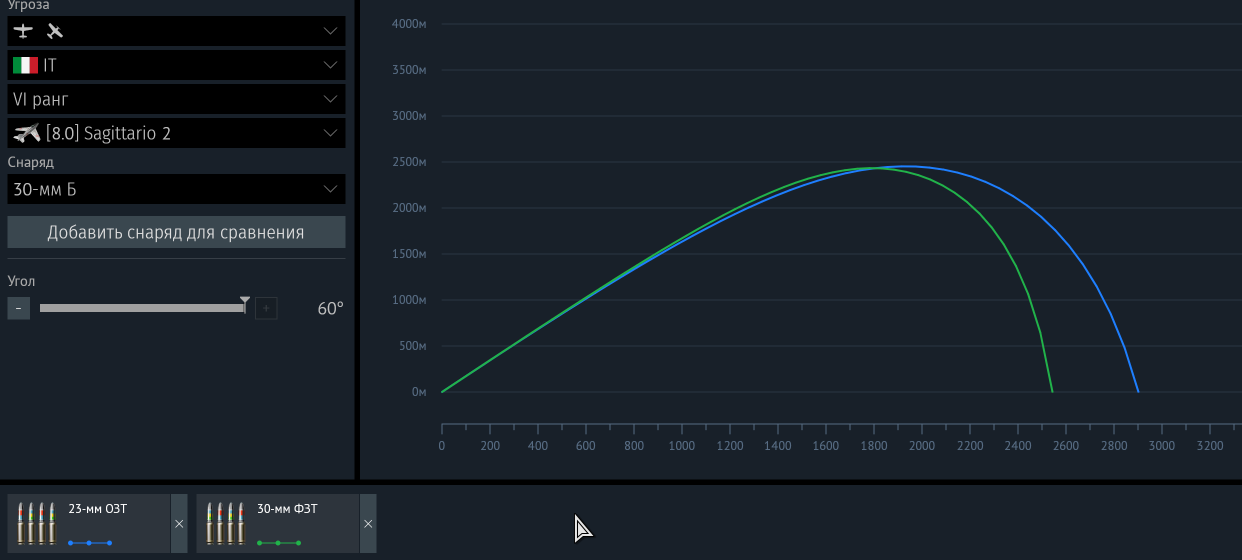Click the blue line legend marker
This screenshot has height=560, width=1242.
pos(89,543)
